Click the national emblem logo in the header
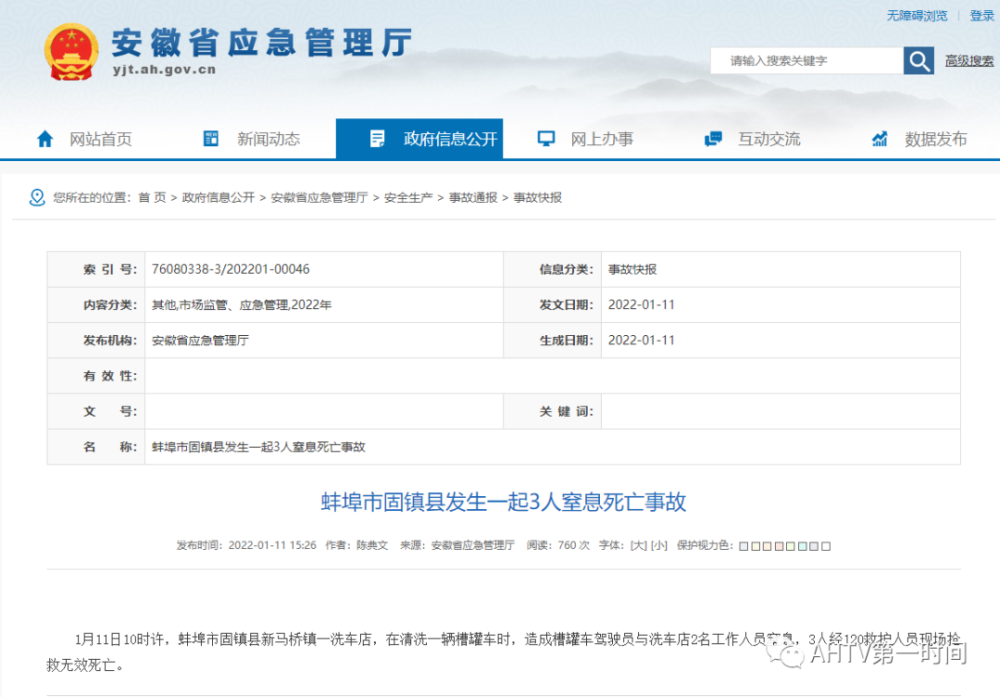The width and height of the screenshot is (1000, 697). point(71,52)
